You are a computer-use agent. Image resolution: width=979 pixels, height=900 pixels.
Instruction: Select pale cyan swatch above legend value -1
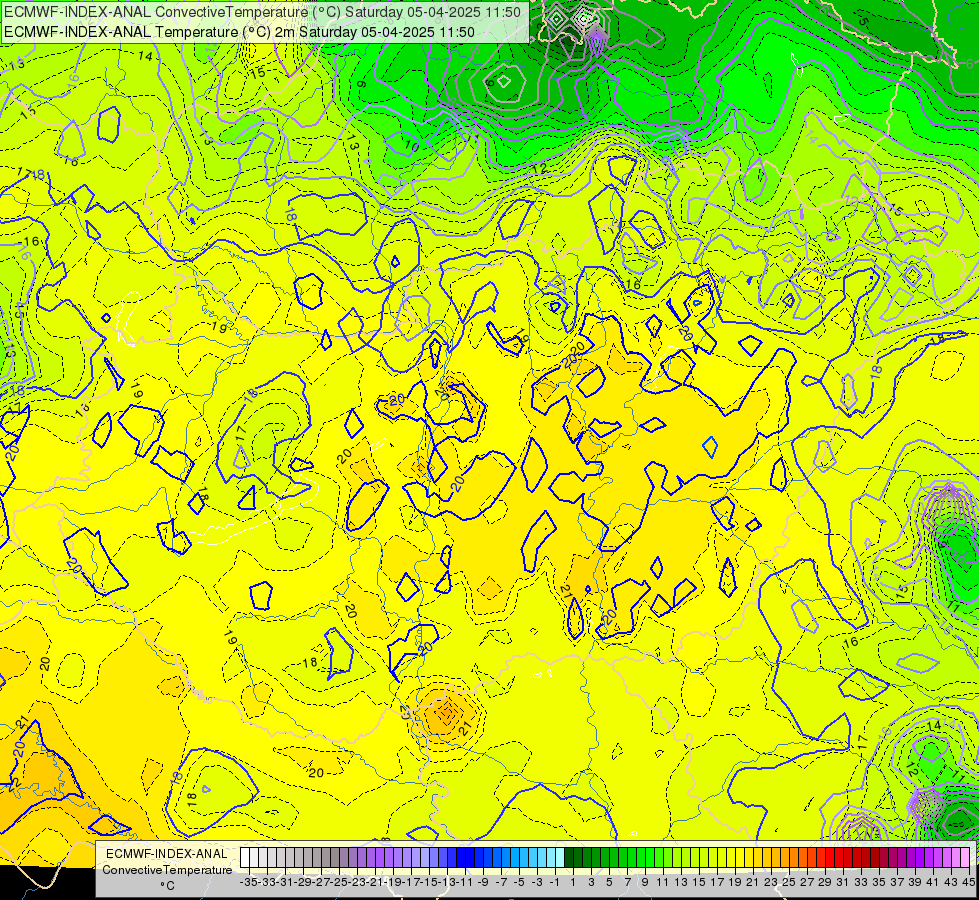click(560, 858)
